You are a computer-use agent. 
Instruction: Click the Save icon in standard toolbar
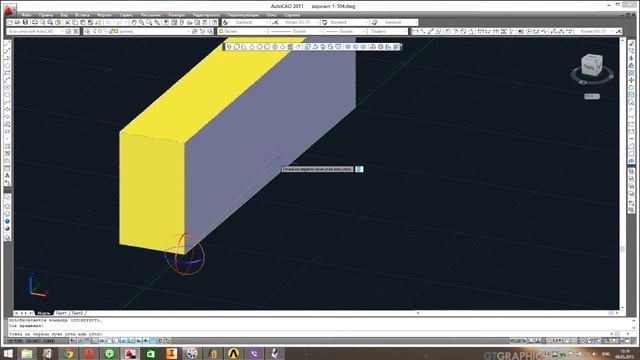(25, 22)
